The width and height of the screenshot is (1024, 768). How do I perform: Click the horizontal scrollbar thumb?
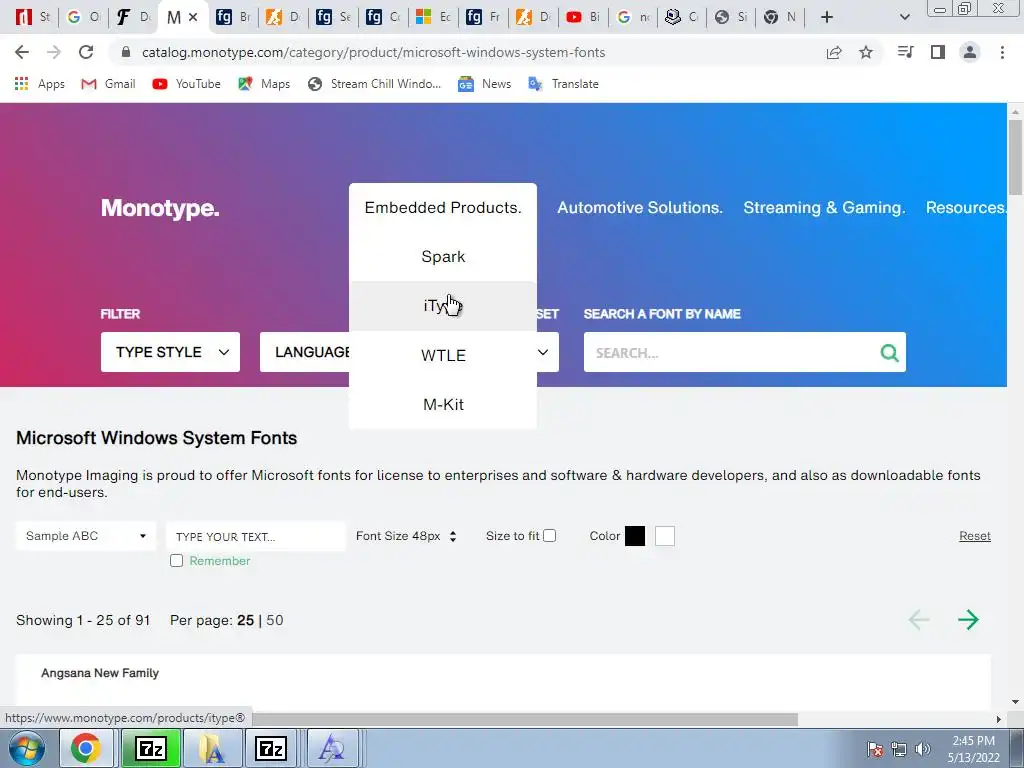[524, 719]
